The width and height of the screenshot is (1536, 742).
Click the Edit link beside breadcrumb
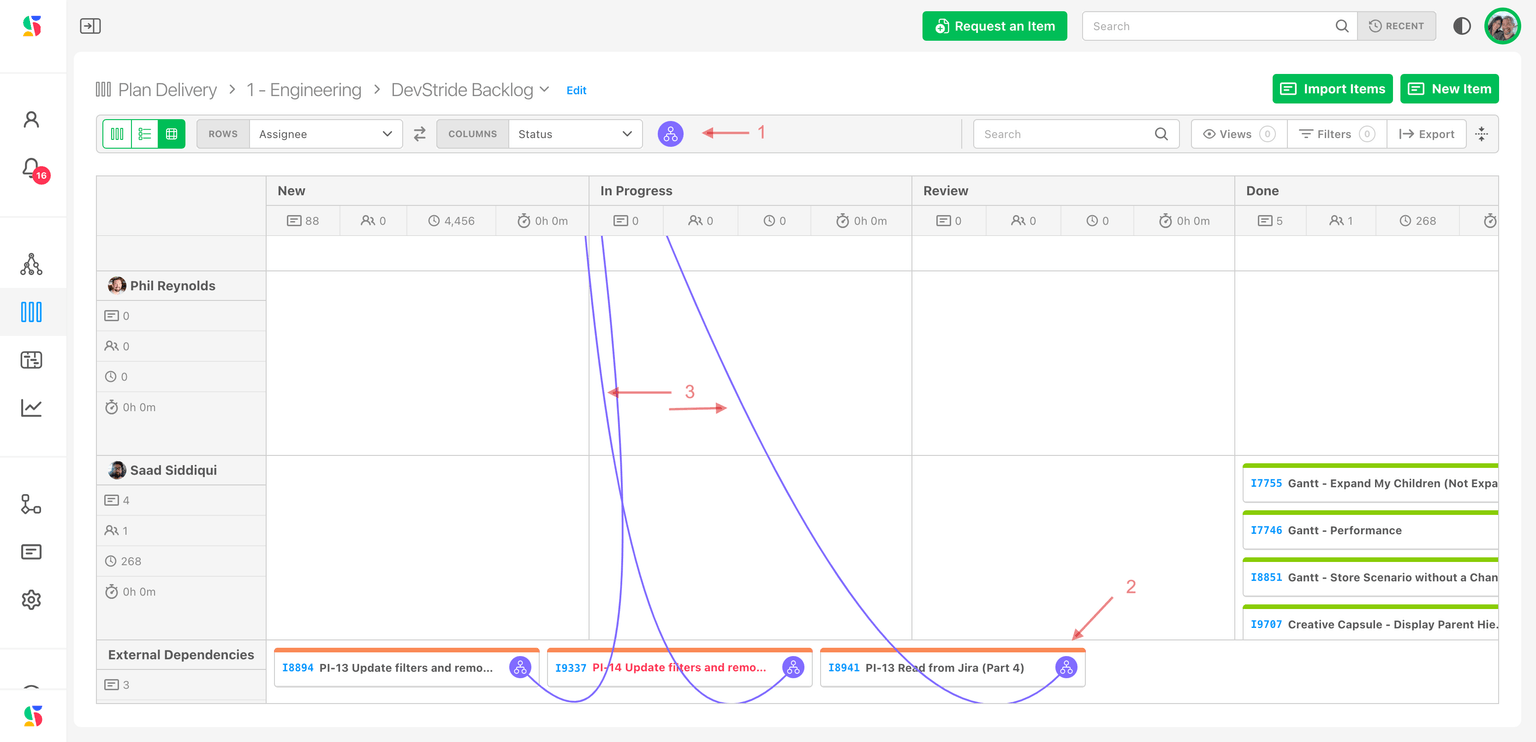pos(576,90)
